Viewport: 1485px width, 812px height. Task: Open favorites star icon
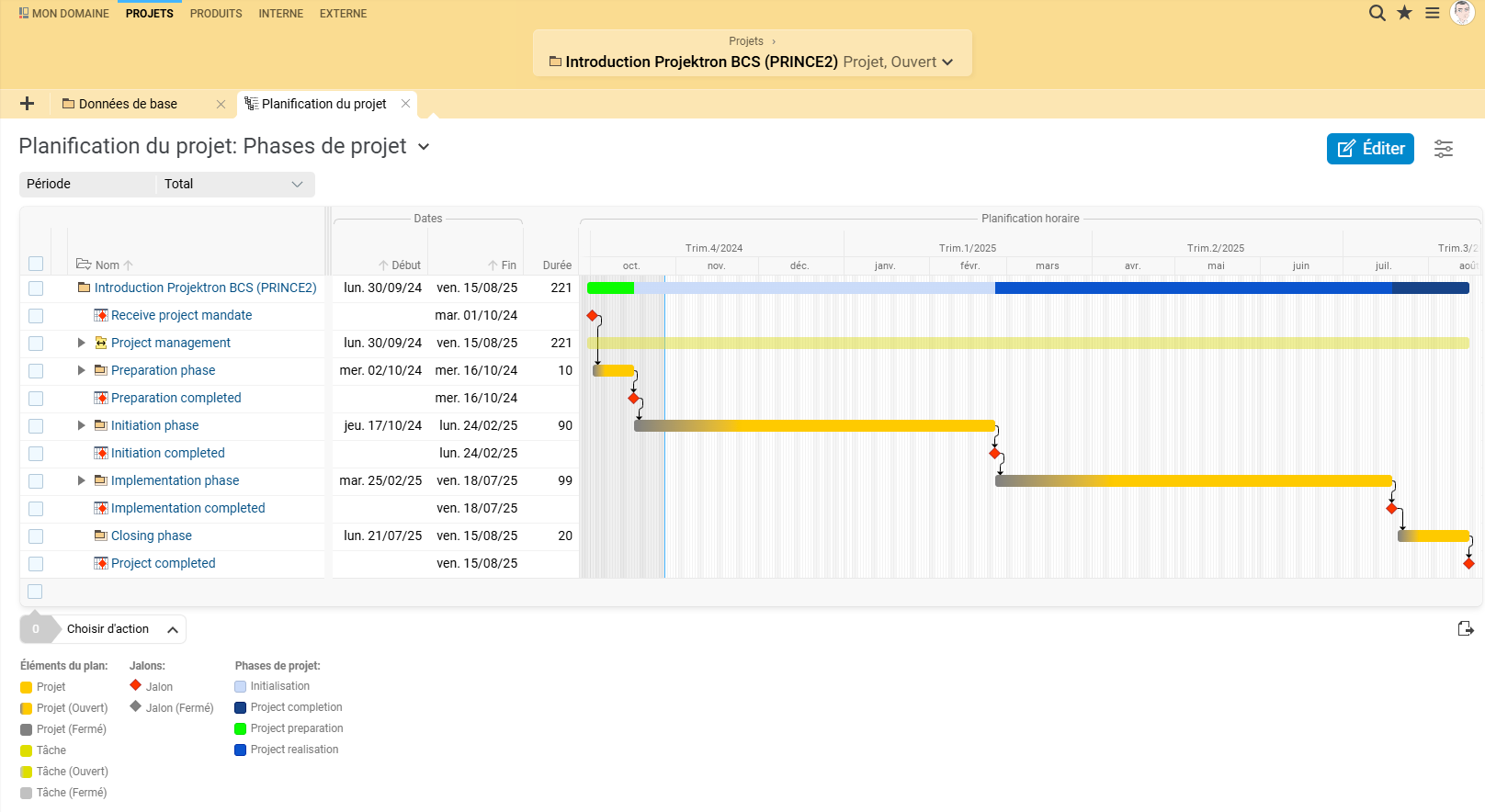pos(1404,13)
